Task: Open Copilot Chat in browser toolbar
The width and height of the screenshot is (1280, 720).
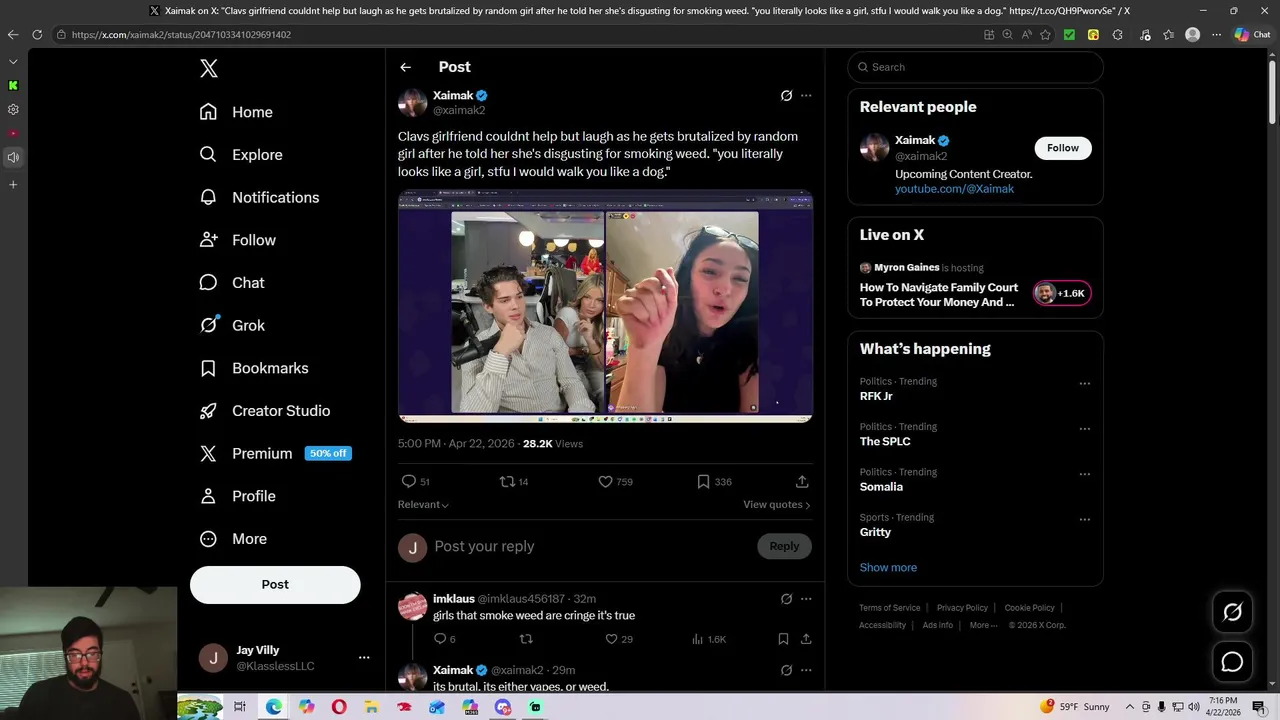Action: pos(1252,34)
